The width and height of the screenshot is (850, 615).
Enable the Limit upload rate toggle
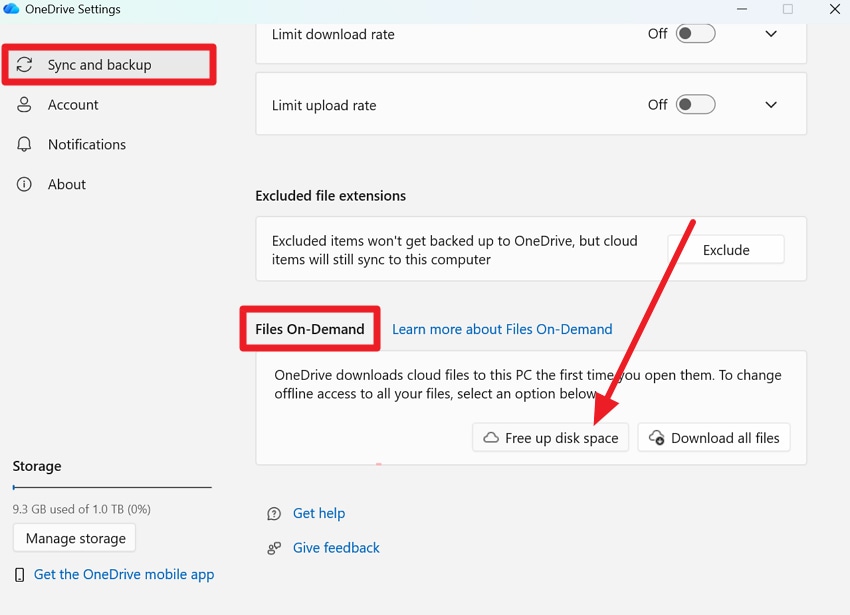[696, 104]
